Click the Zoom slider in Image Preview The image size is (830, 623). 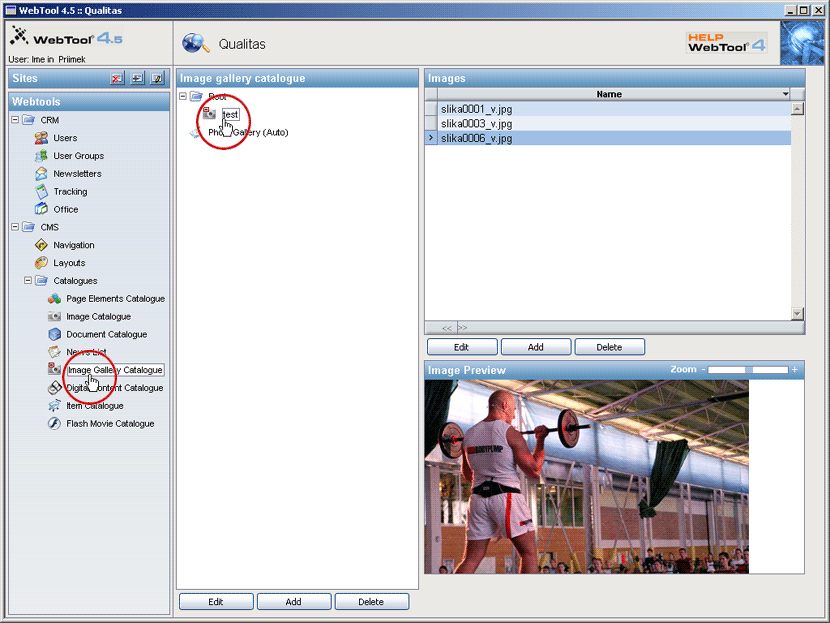click(x=749, y=370)
